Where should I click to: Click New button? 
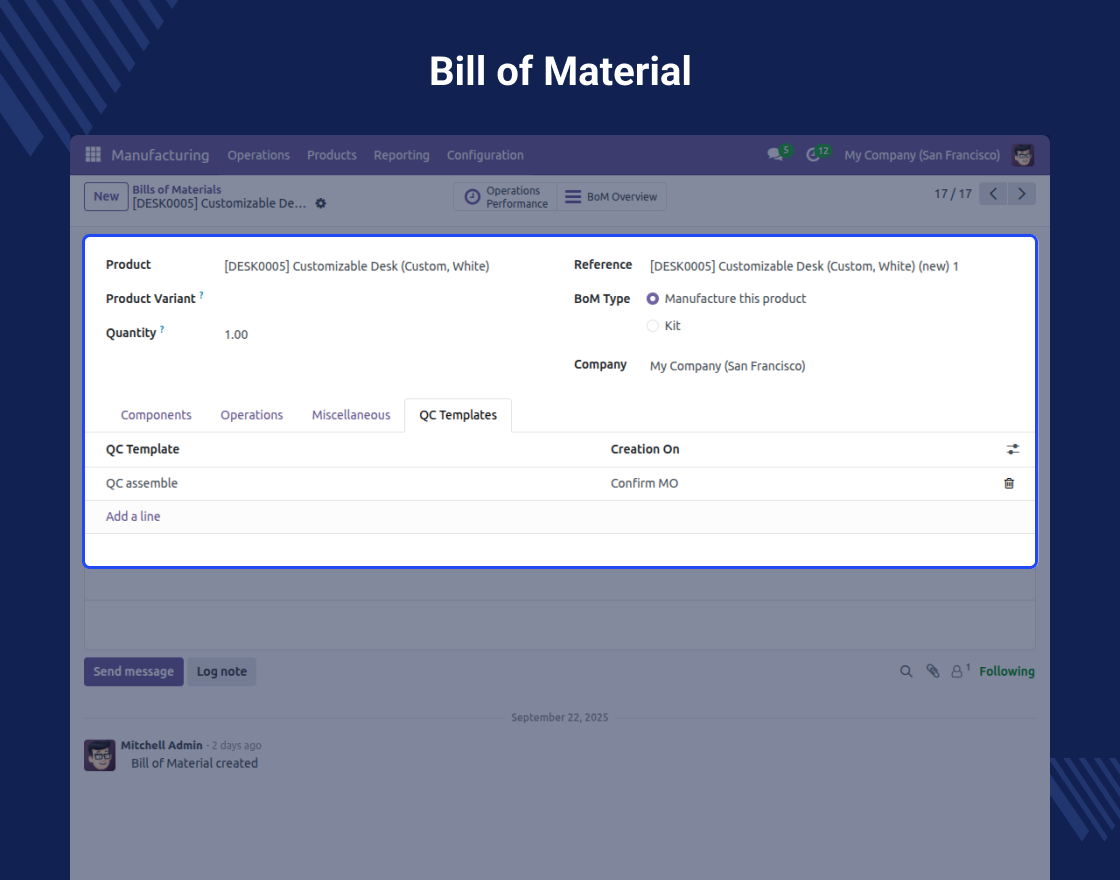[106, 196]
